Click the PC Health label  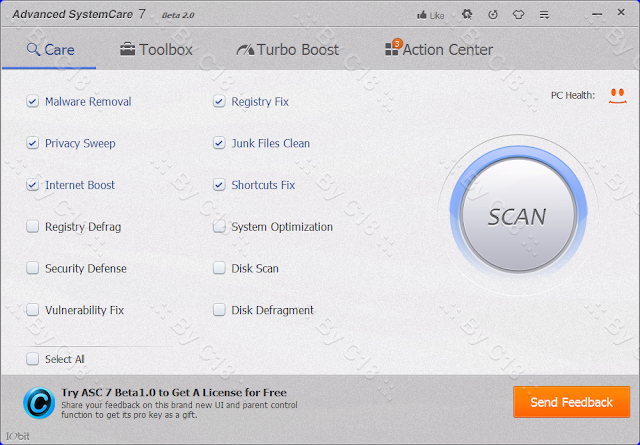click(573, 96)
